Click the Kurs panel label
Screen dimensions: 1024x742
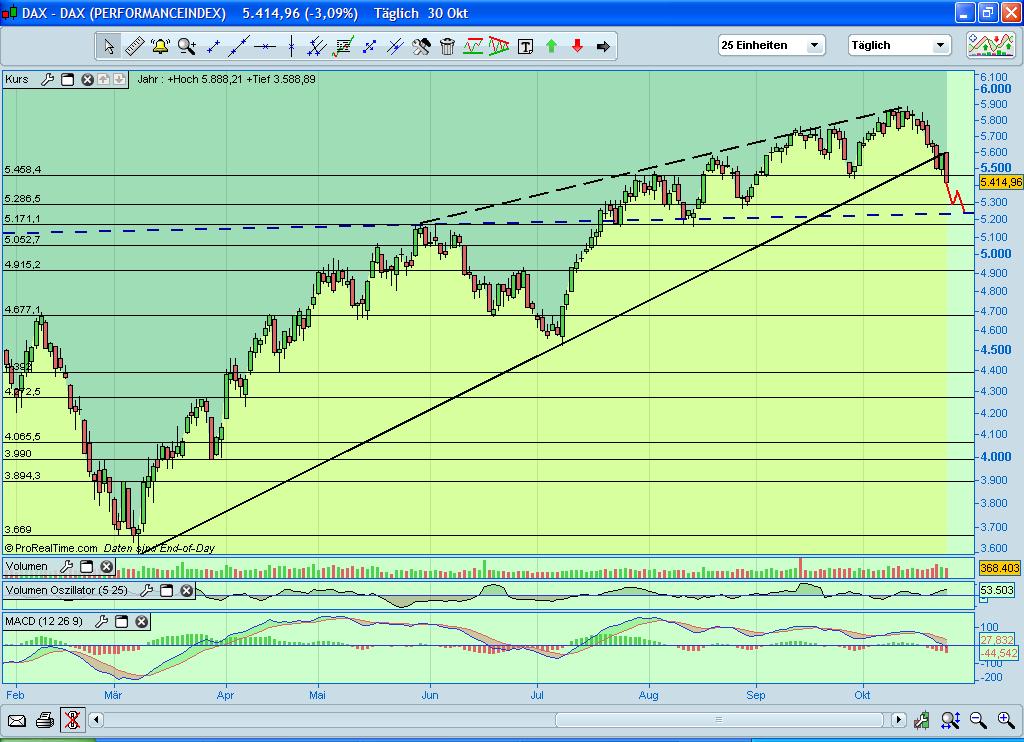click(x=17, y=80)
